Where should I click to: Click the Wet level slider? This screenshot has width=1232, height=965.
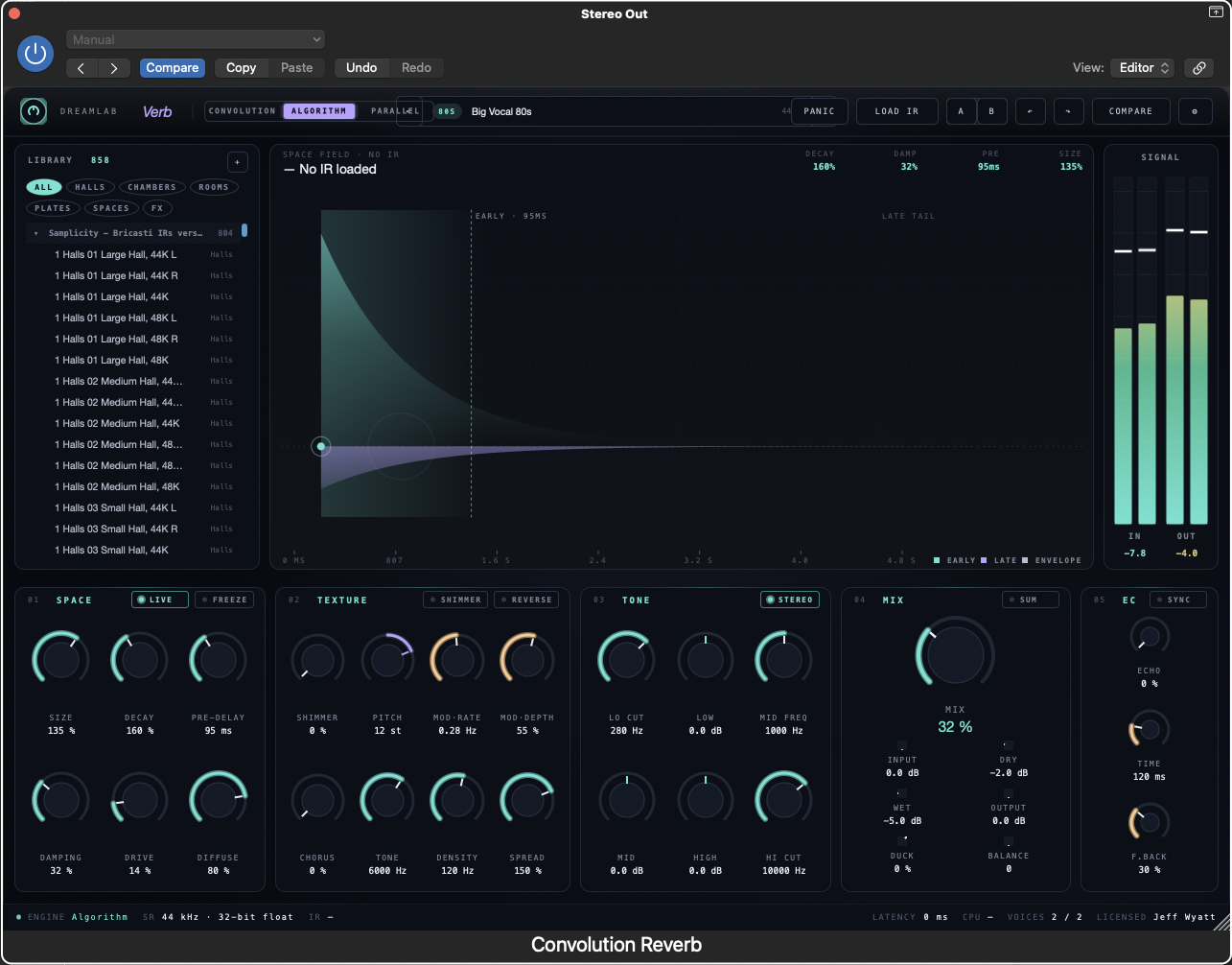tap(901, 793)
